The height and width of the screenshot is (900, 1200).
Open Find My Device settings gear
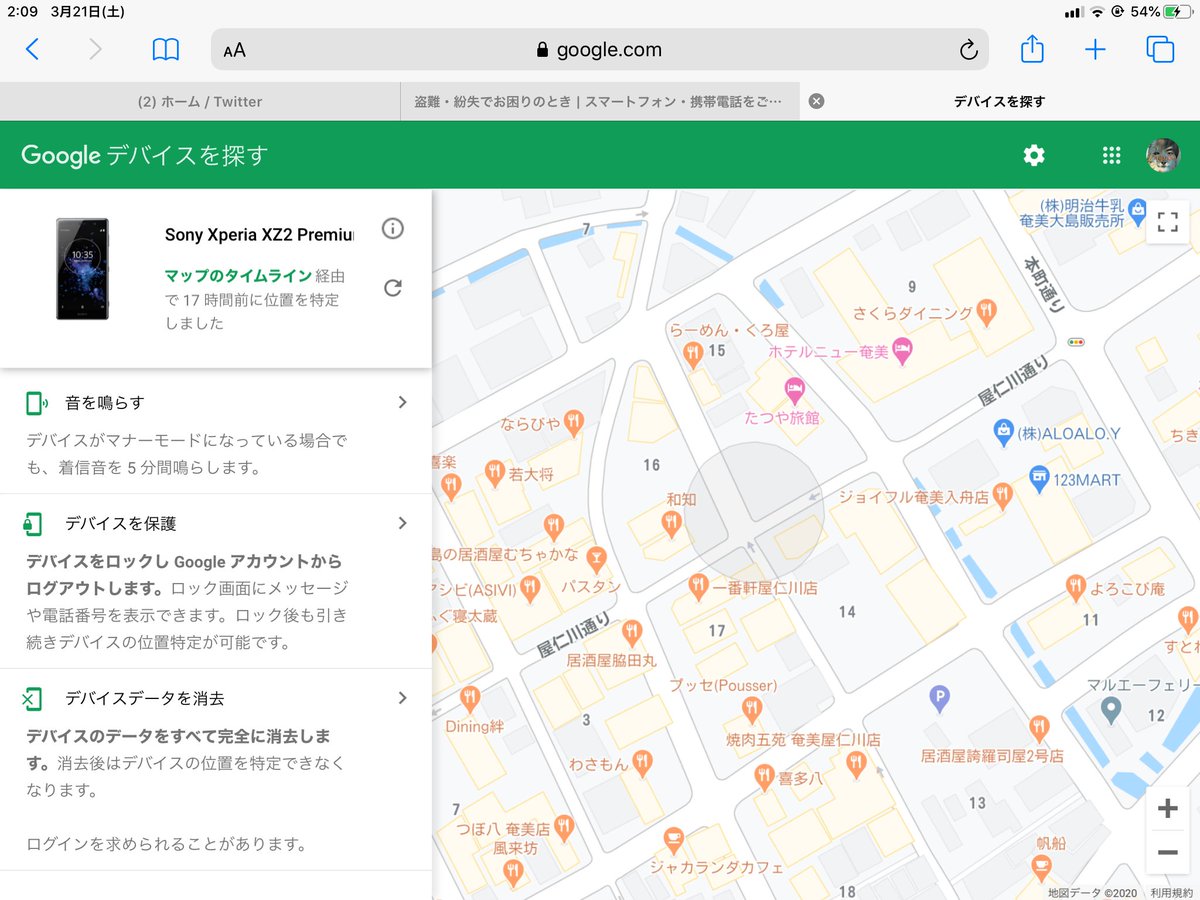(1034, 155)
